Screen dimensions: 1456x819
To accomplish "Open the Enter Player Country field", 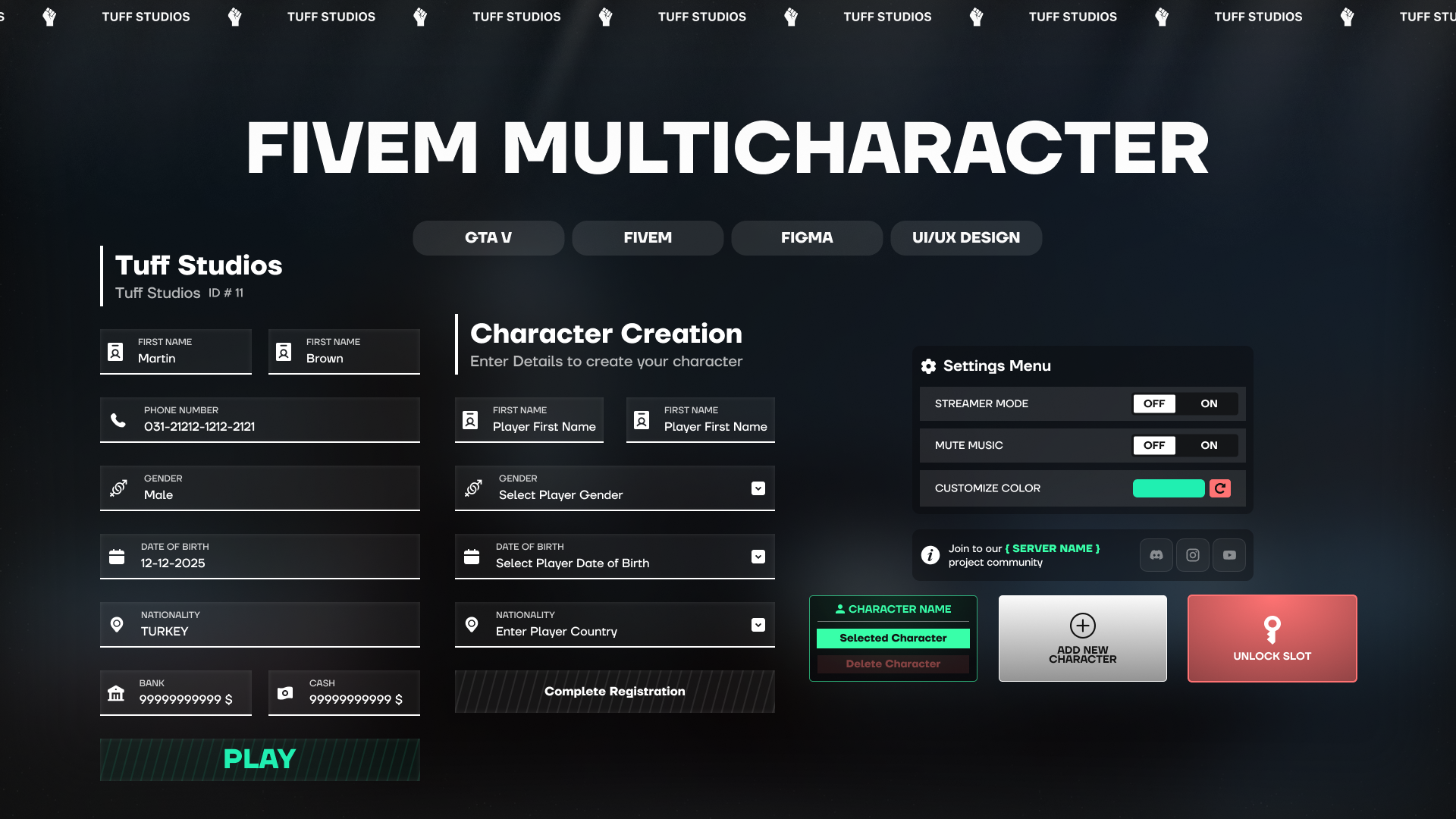I will 615,625.
